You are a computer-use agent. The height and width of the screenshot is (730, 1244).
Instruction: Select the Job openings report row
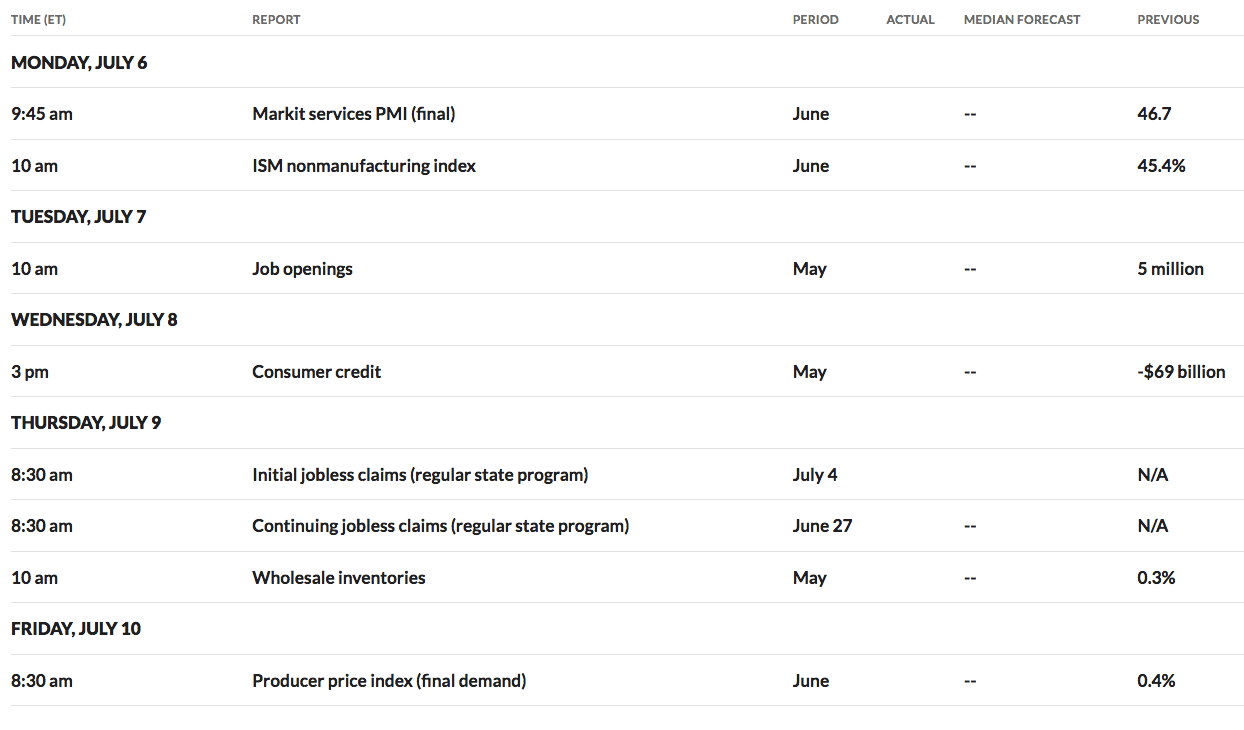(x=627, y=269)
